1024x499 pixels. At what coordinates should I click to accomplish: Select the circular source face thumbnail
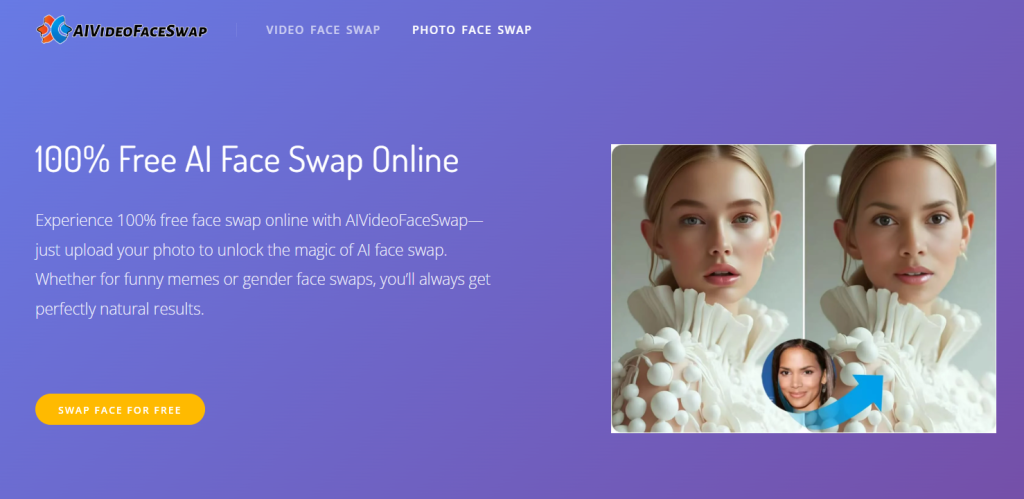coord(797,377)
